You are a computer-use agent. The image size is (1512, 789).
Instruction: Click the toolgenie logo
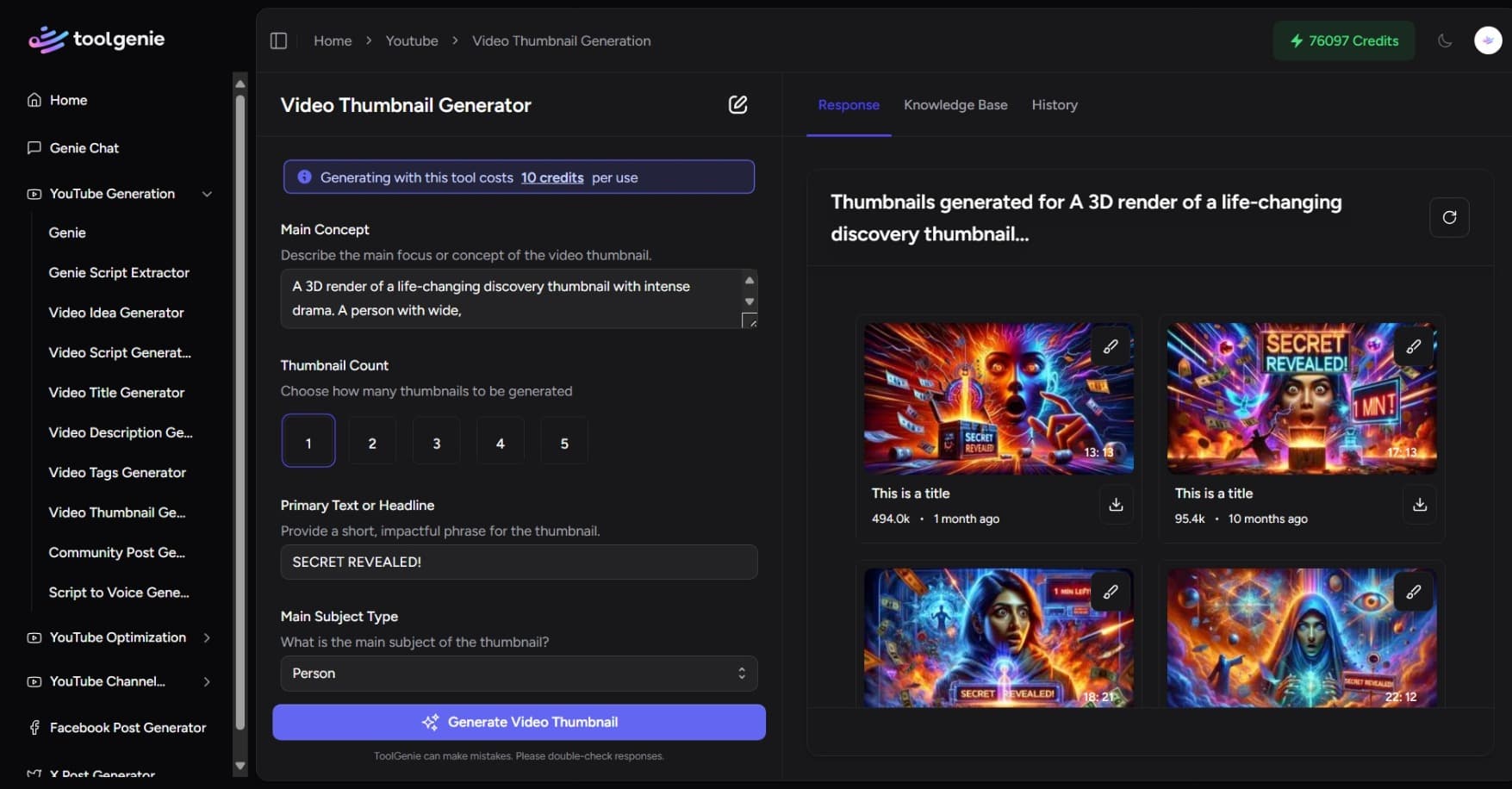coord(96,39)
